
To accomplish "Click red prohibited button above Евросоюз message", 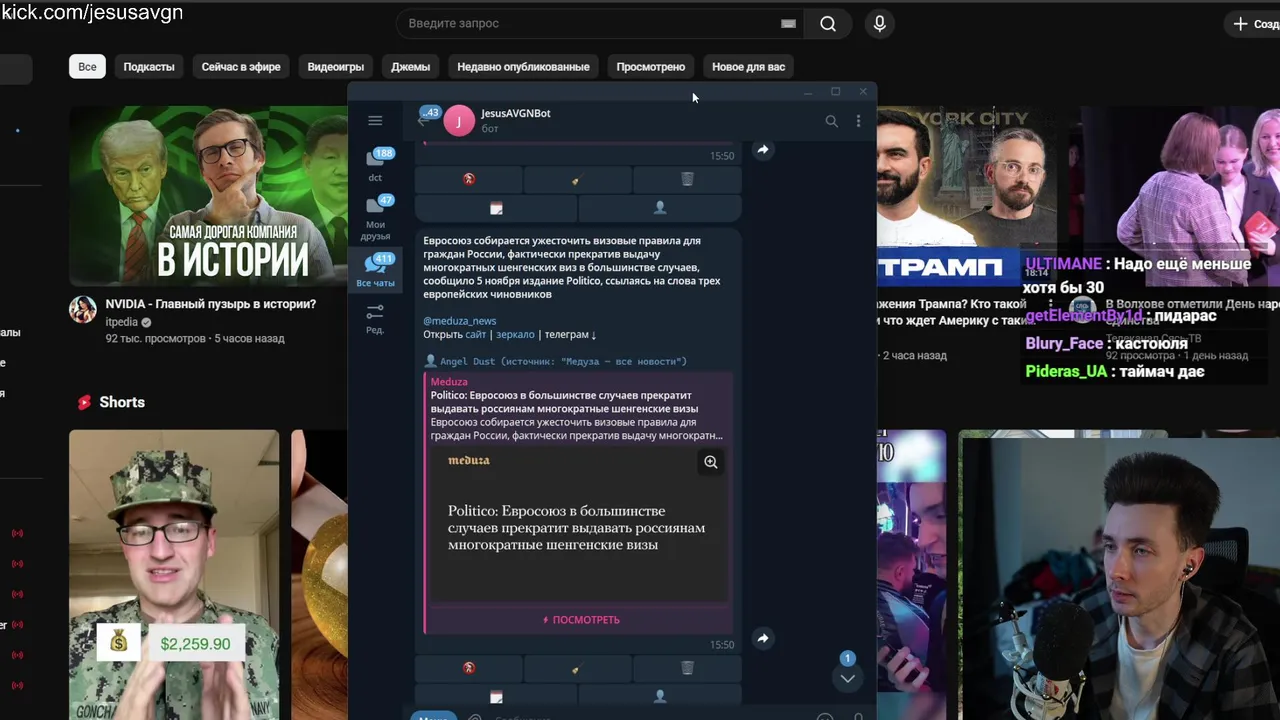I will click(x=468, y=179).
